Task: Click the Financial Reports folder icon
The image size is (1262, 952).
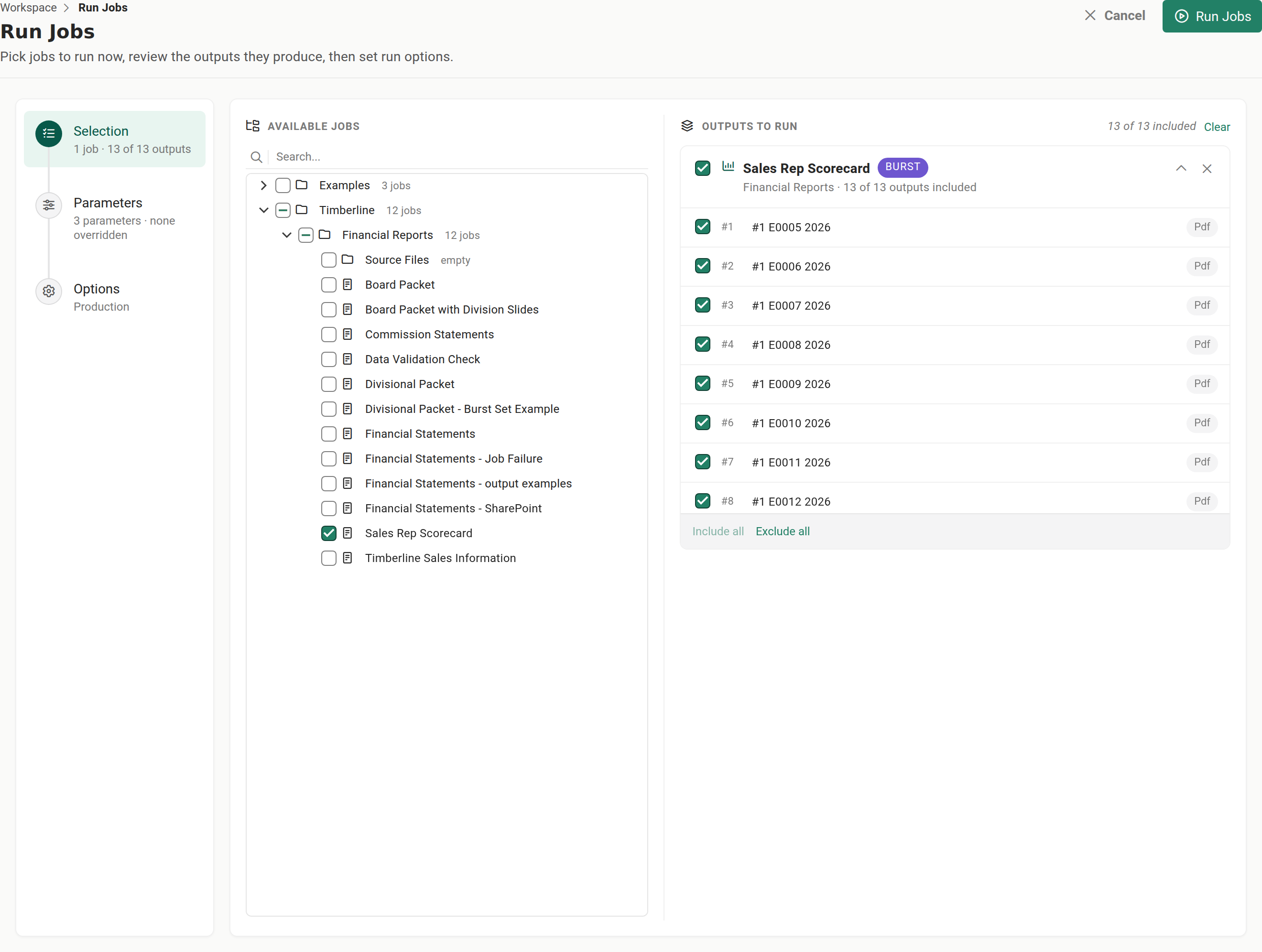Action: coord(325,235)
